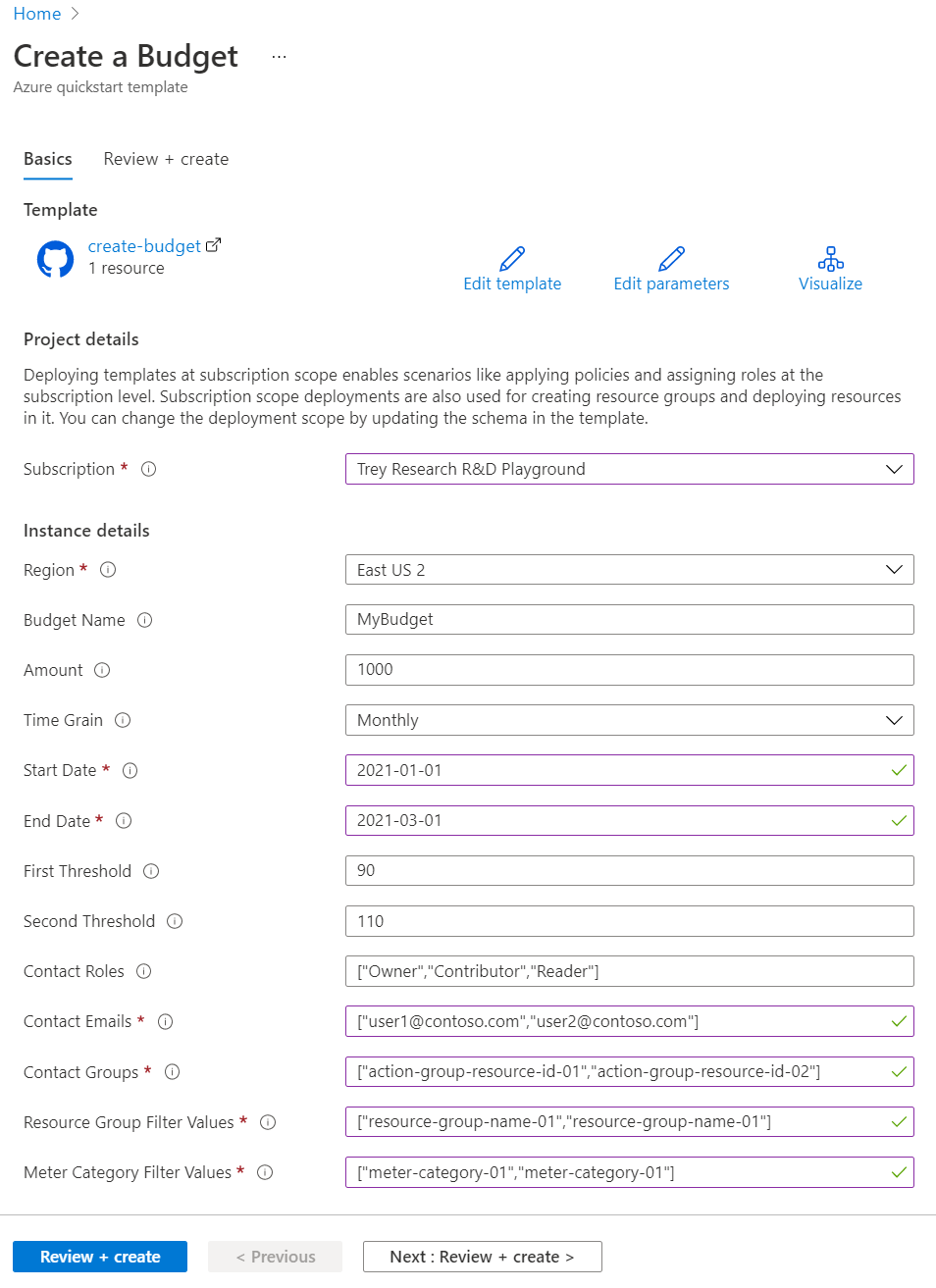Screen dimensions: 936x1288
Task: Click the Edit parameters pencil icon
Action: click(671, 259)
